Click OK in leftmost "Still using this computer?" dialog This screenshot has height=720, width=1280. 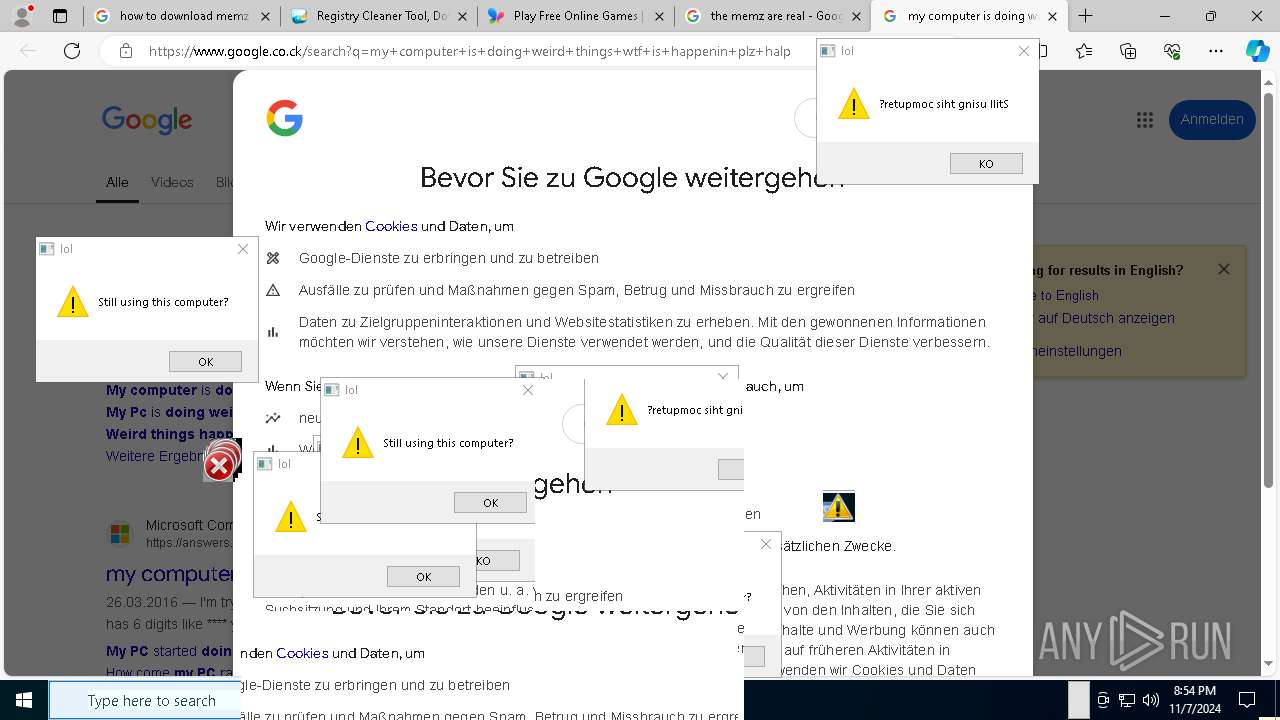(x=205, y=362)
